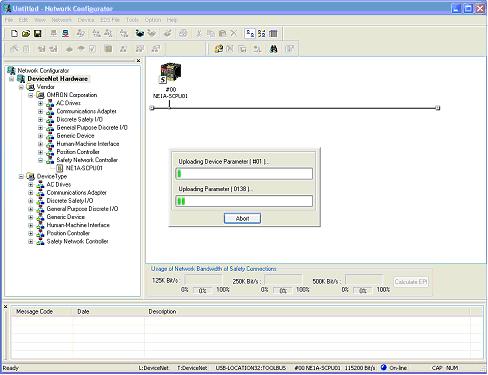Click the Open folder toolbar icon

pos(26,33)
